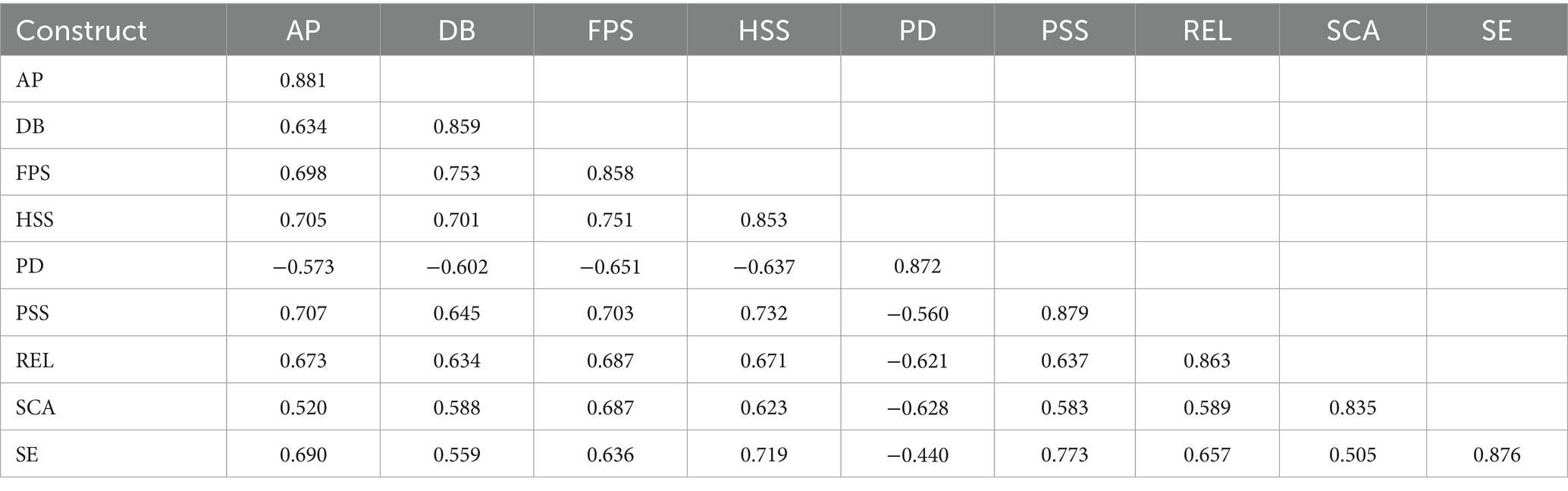Select the REL column header
This screenshot has height=491, width=1568.
[1207, 30]
